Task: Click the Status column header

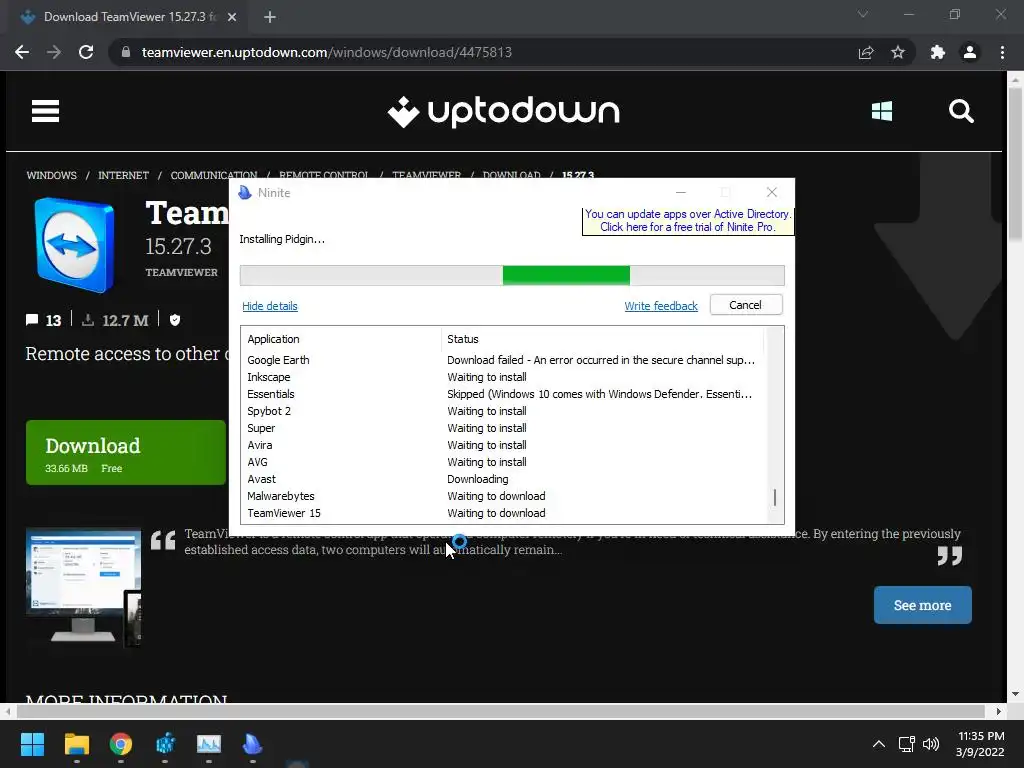Action: point(602,339)
